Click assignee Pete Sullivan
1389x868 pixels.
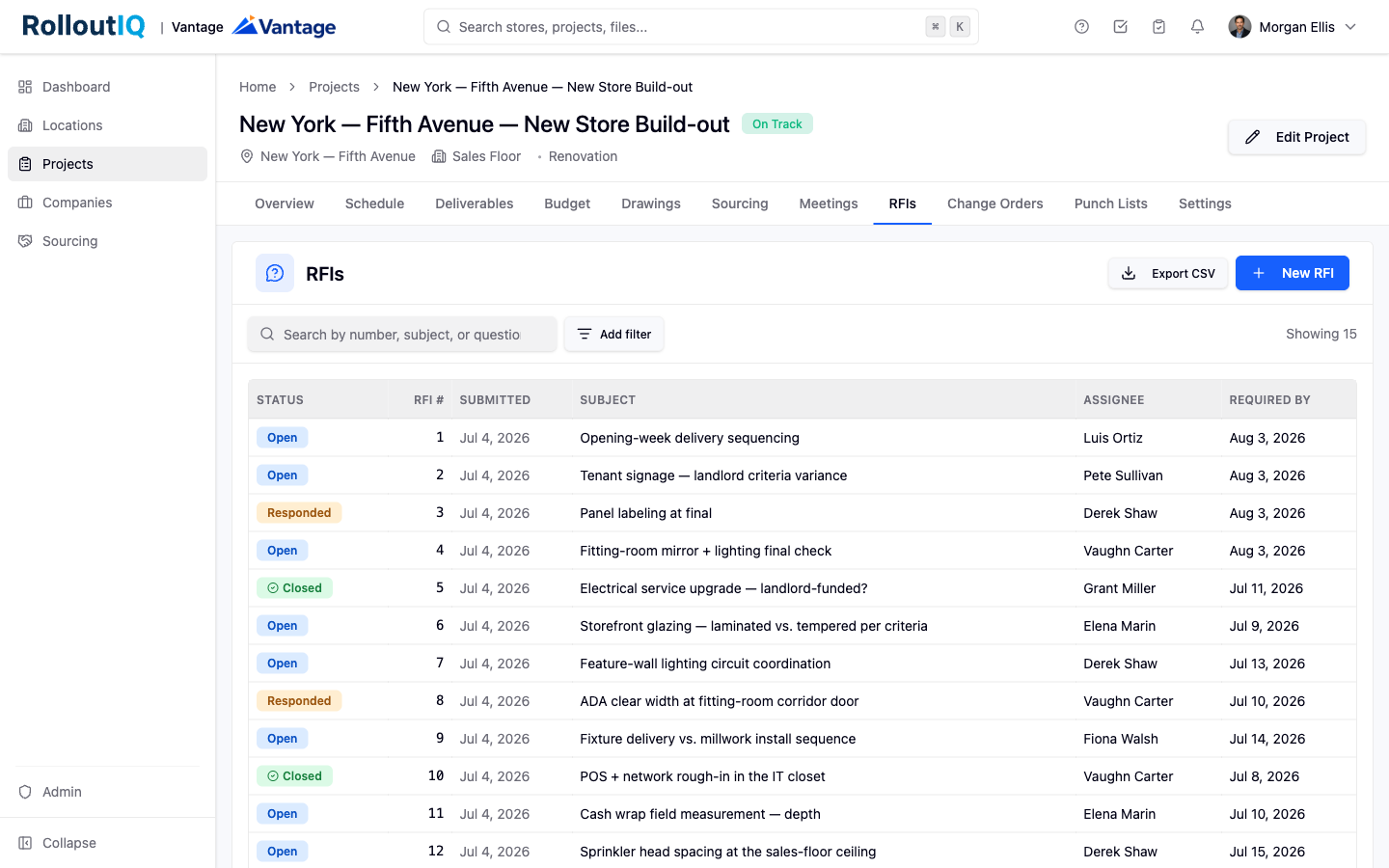pos(1123,475)
